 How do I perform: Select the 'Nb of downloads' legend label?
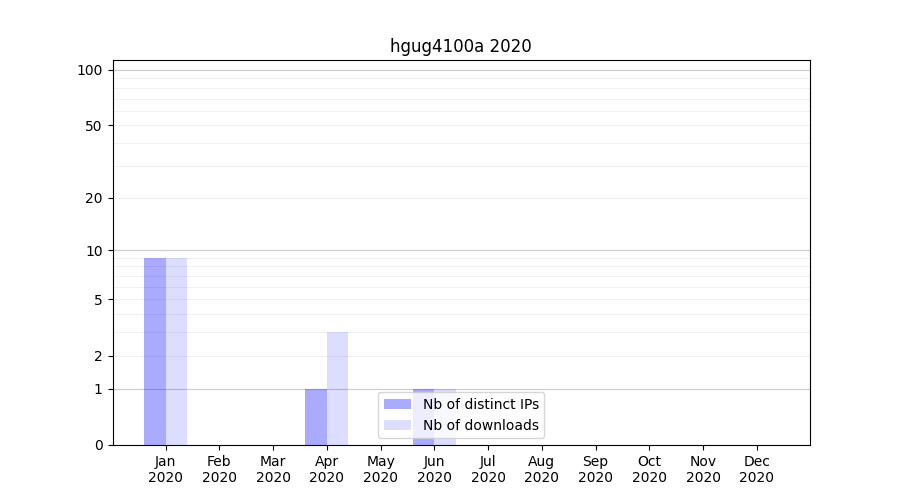(480, 425)
